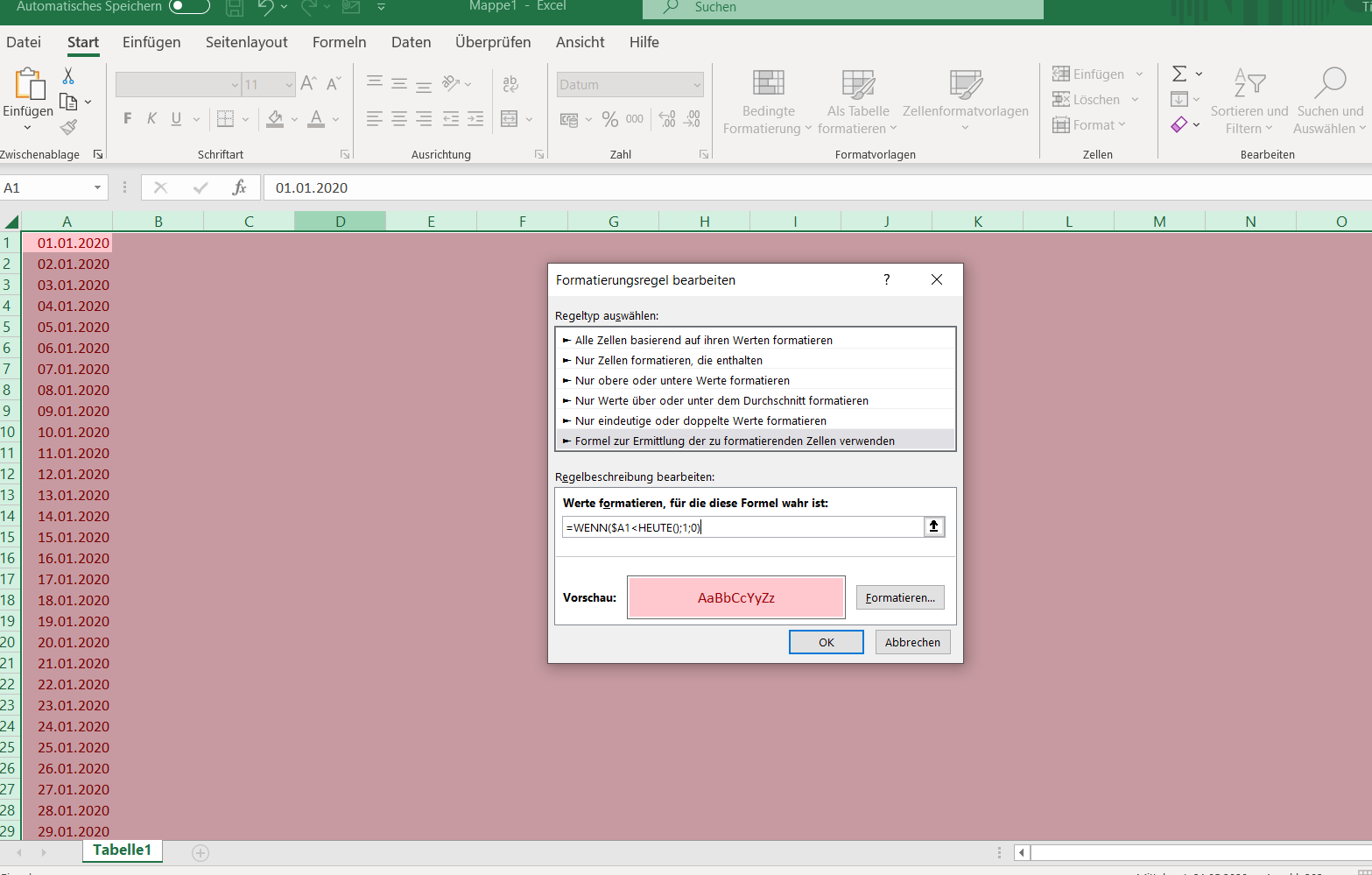Open the Datei menu tab
Screen dimensions: 1372x875
24,42
